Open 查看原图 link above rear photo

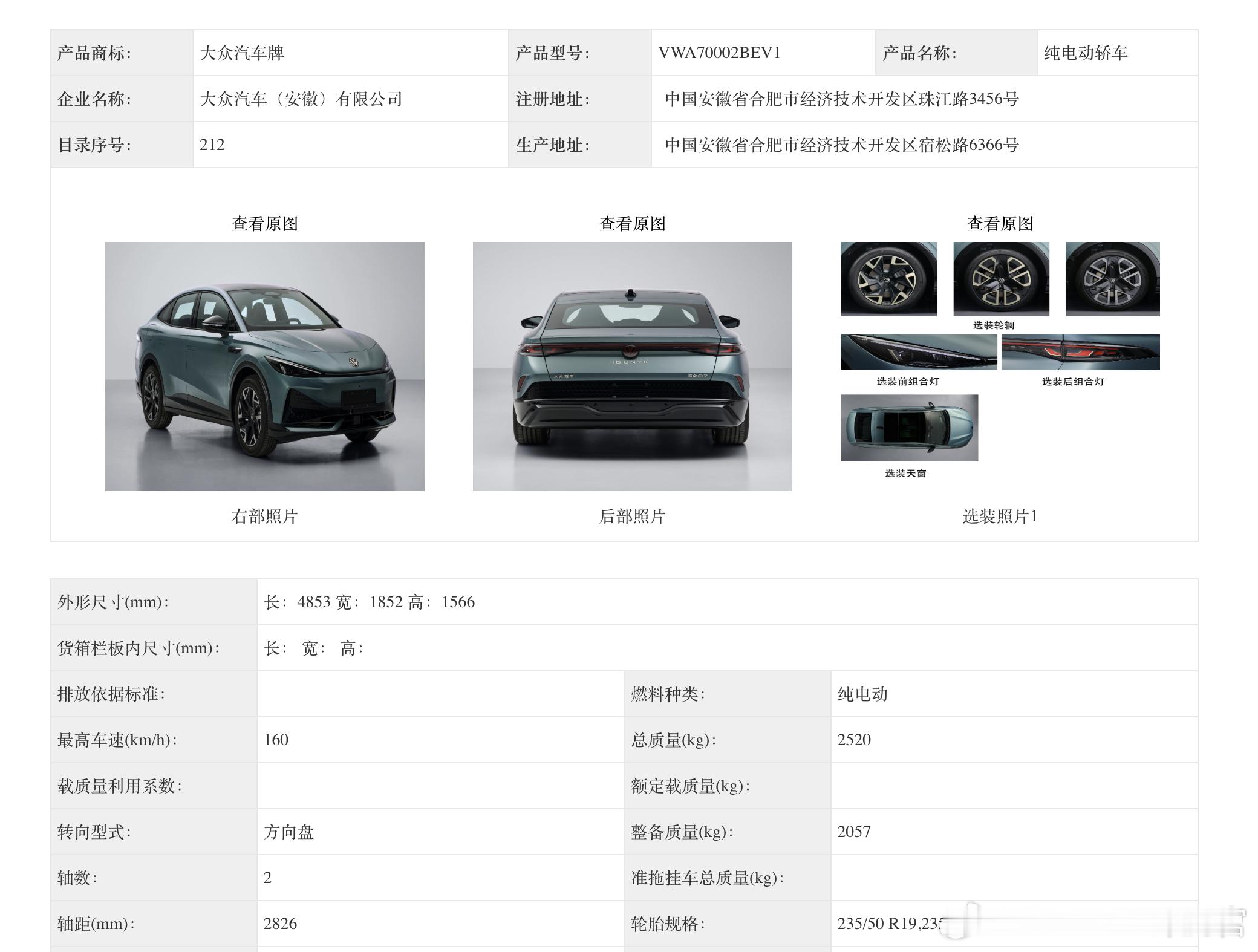632,224
